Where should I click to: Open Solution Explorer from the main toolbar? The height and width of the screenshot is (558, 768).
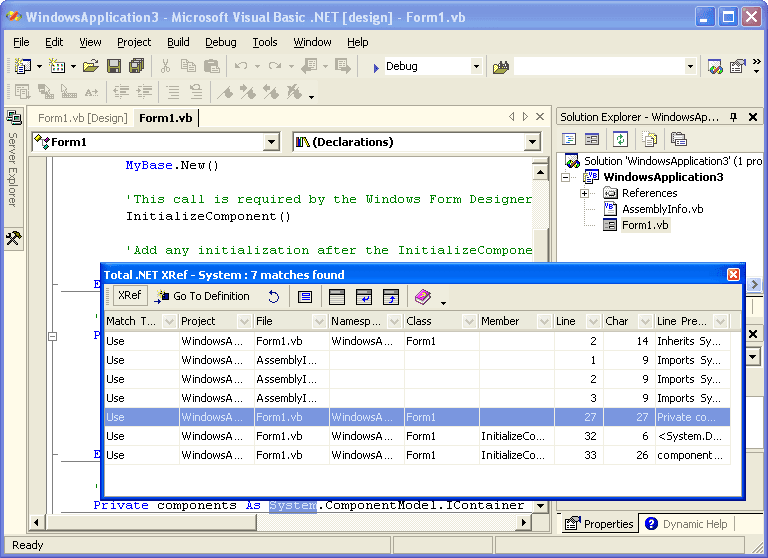(x=715, y=66)
